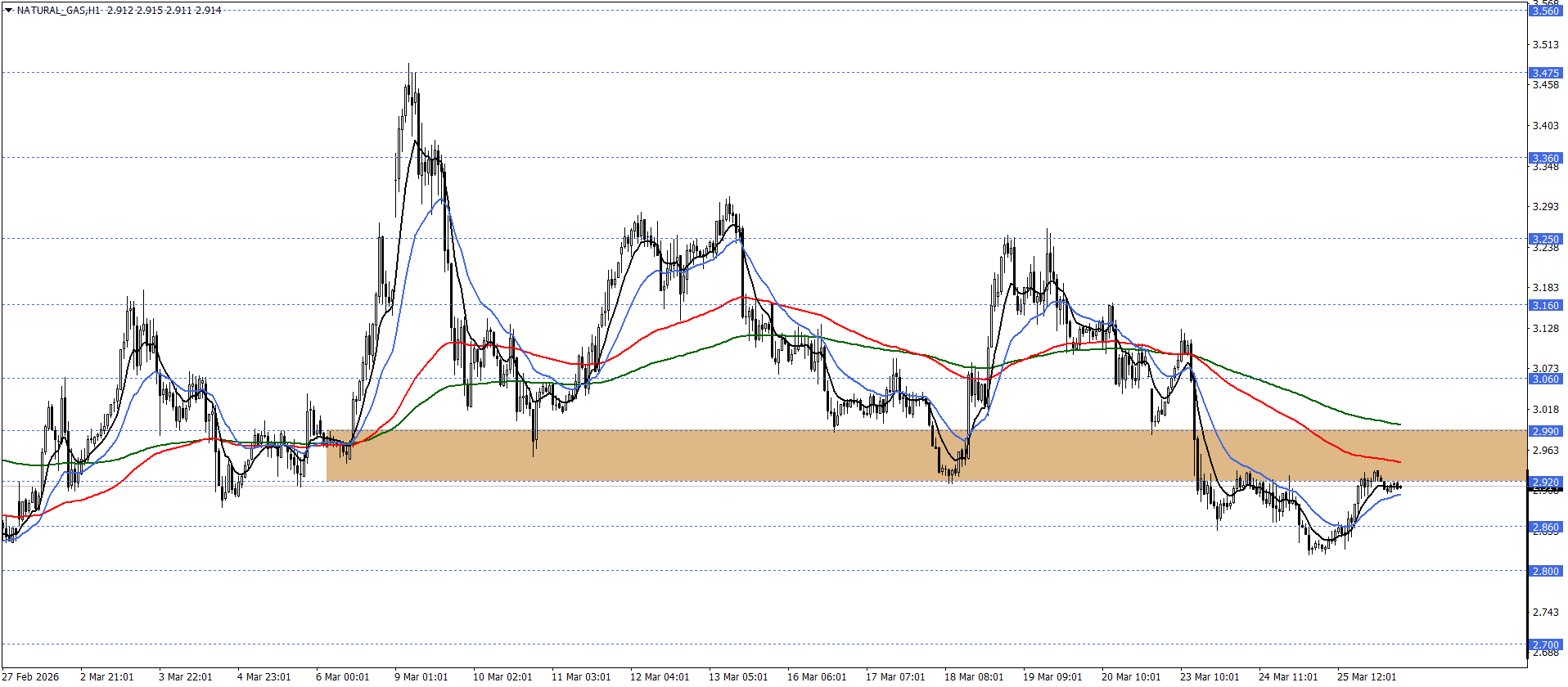Click the 3.513 price scale value

point(1545,45)
